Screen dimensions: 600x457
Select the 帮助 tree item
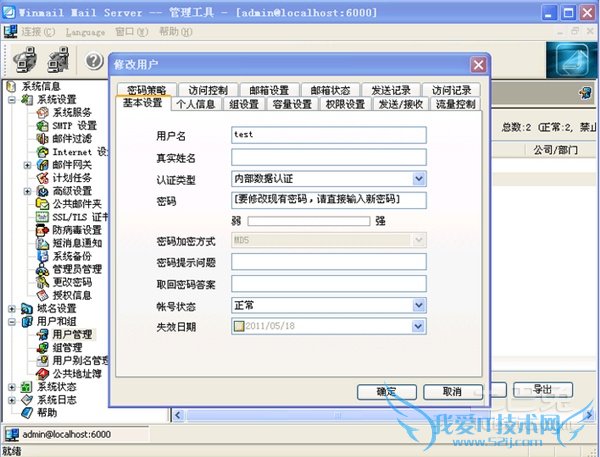click(x=47, y=412)
